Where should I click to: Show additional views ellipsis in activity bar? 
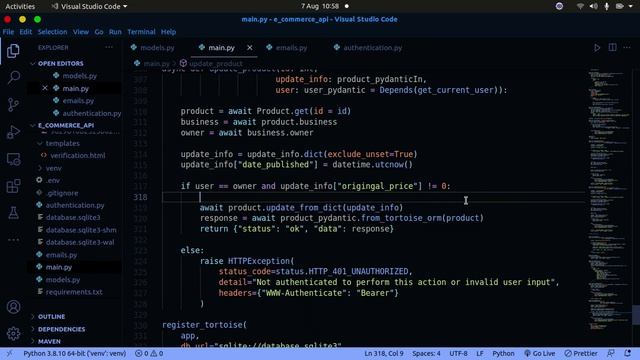tap(13, 240)
